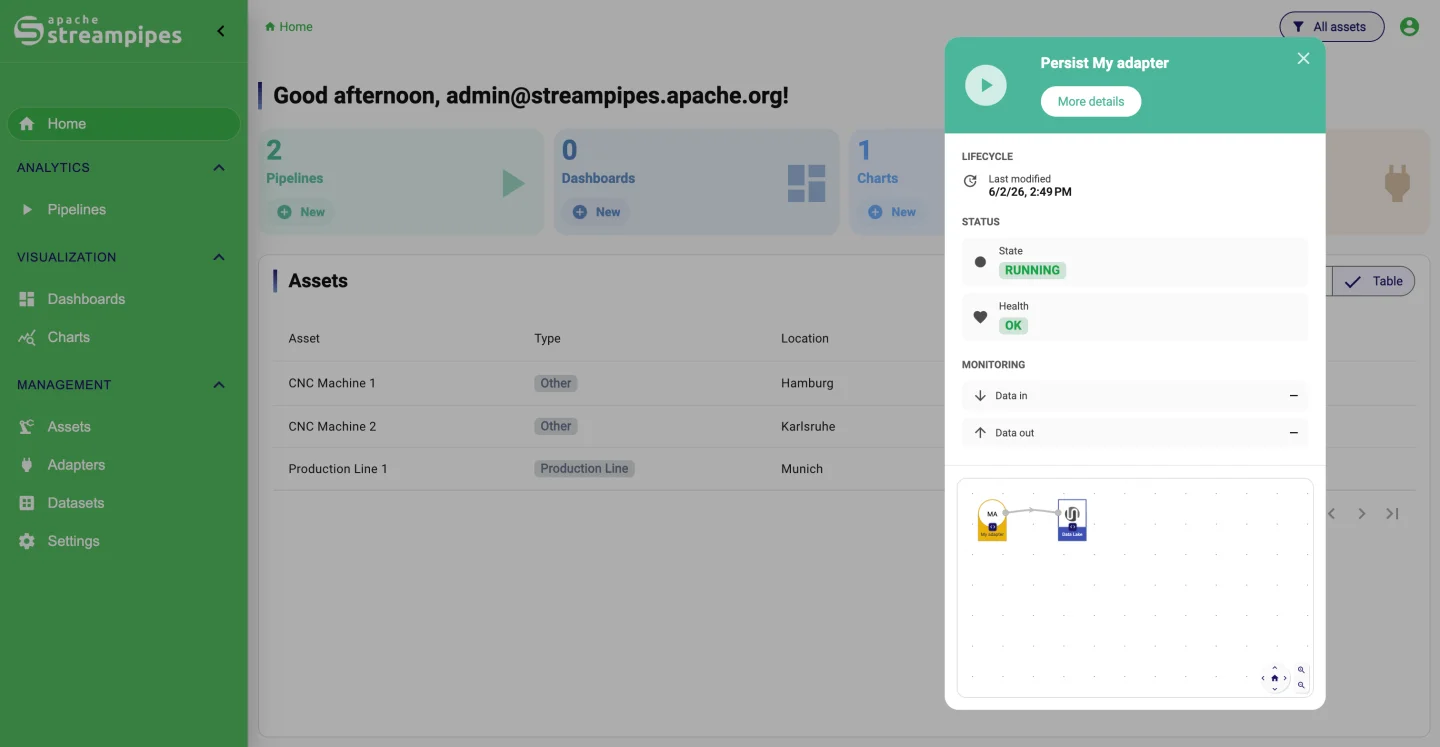Select the Data Lake node in preview
The width and height of the screenshot is (1440, 747).
(1072, 520)
